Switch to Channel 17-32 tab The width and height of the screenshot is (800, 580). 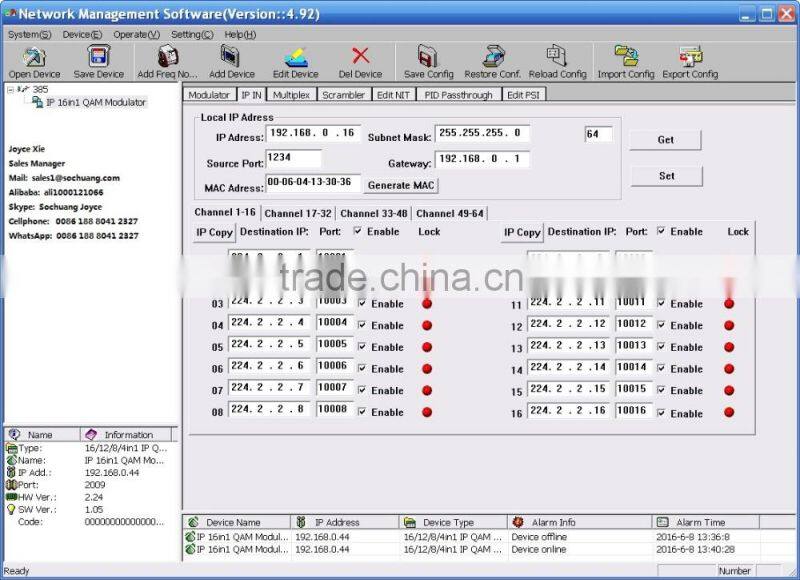[x=298, y=214]
